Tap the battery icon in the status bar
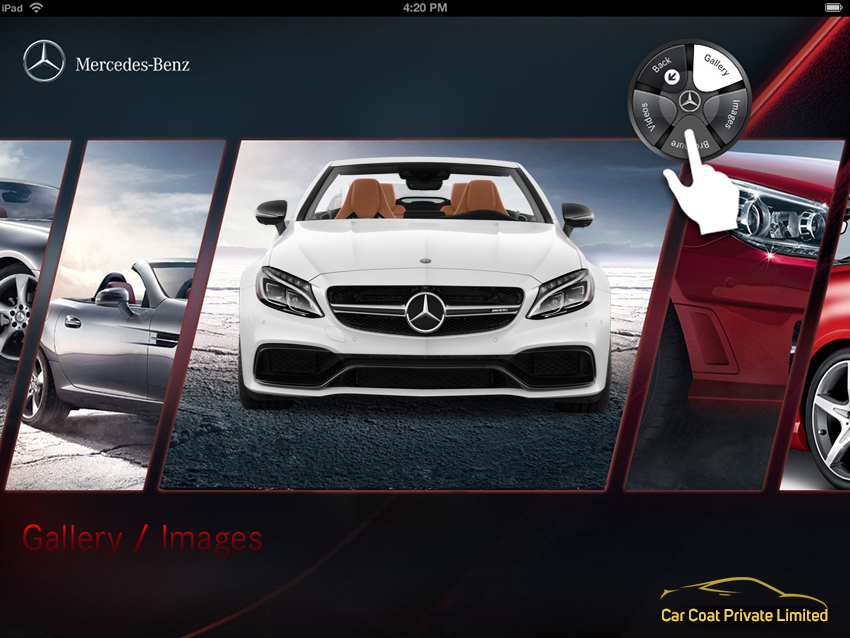Screen dimensions: 850x638 tap(833, 8)
